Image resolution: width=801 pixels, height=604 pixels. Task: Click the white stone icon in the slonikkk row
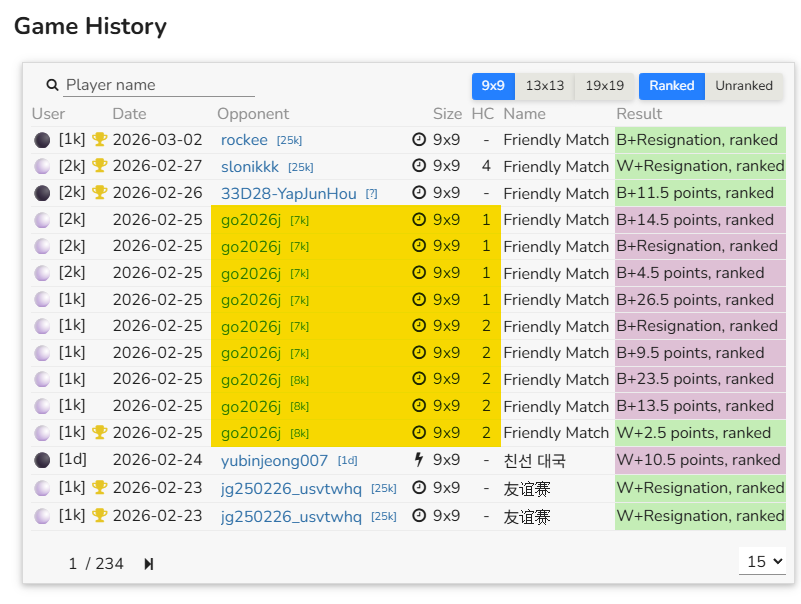[42, 166]
